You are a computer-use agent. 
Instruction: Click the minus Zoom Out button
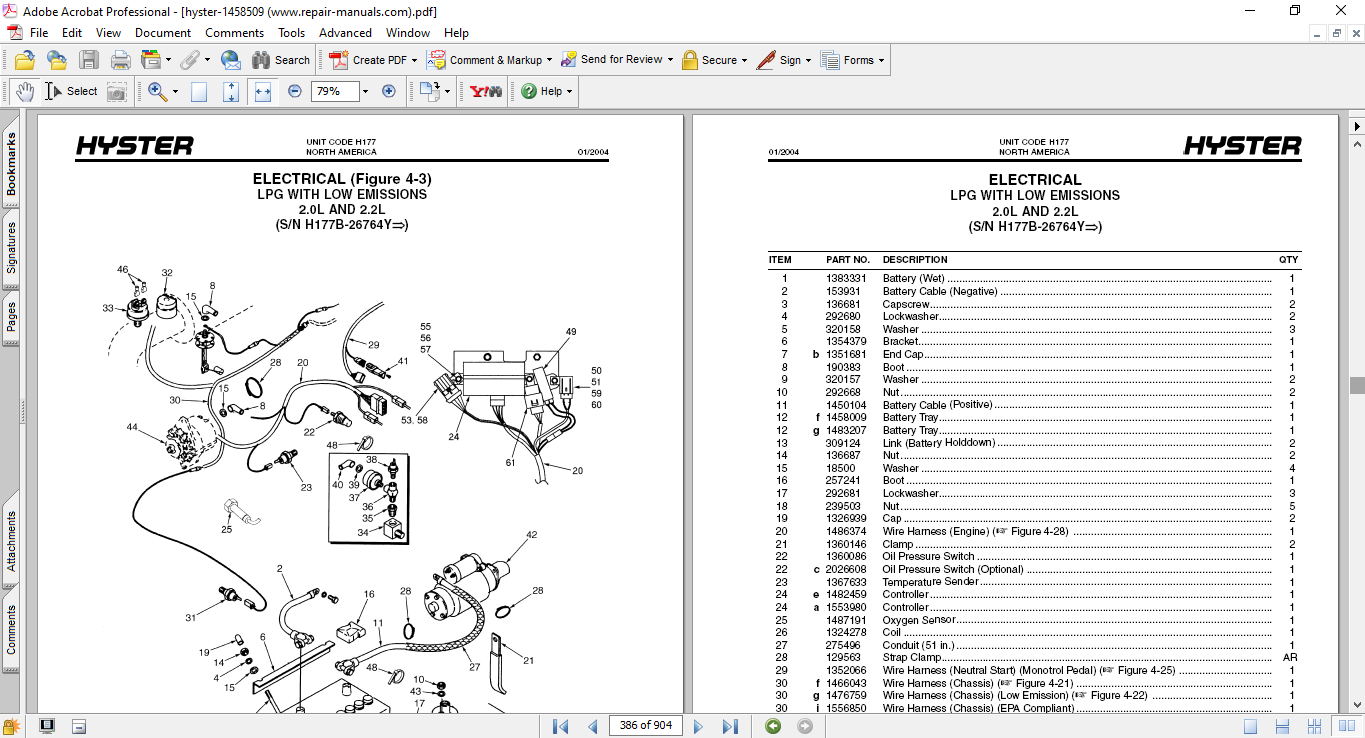tap(295, 91)
